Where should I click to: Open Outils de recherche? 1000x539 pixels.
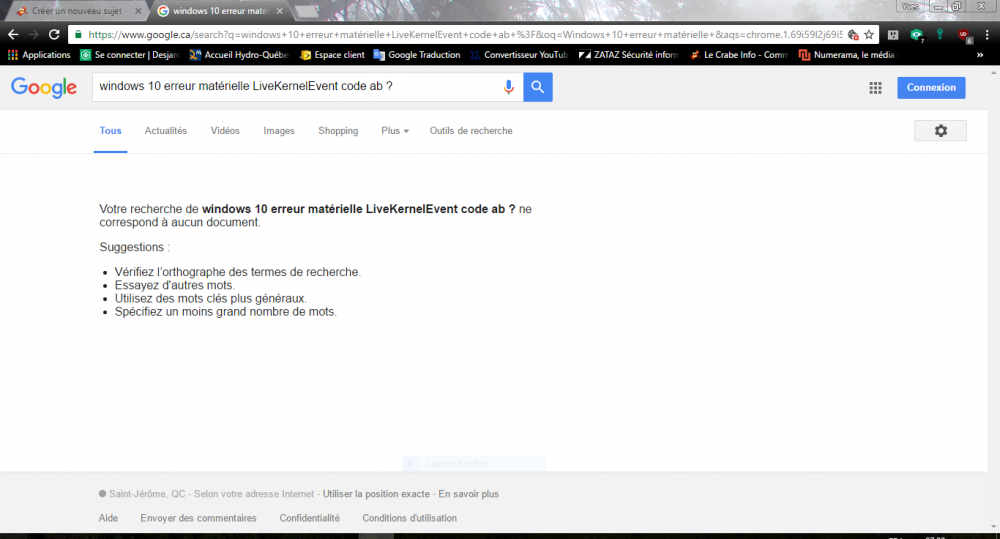(x=471, y=131)
